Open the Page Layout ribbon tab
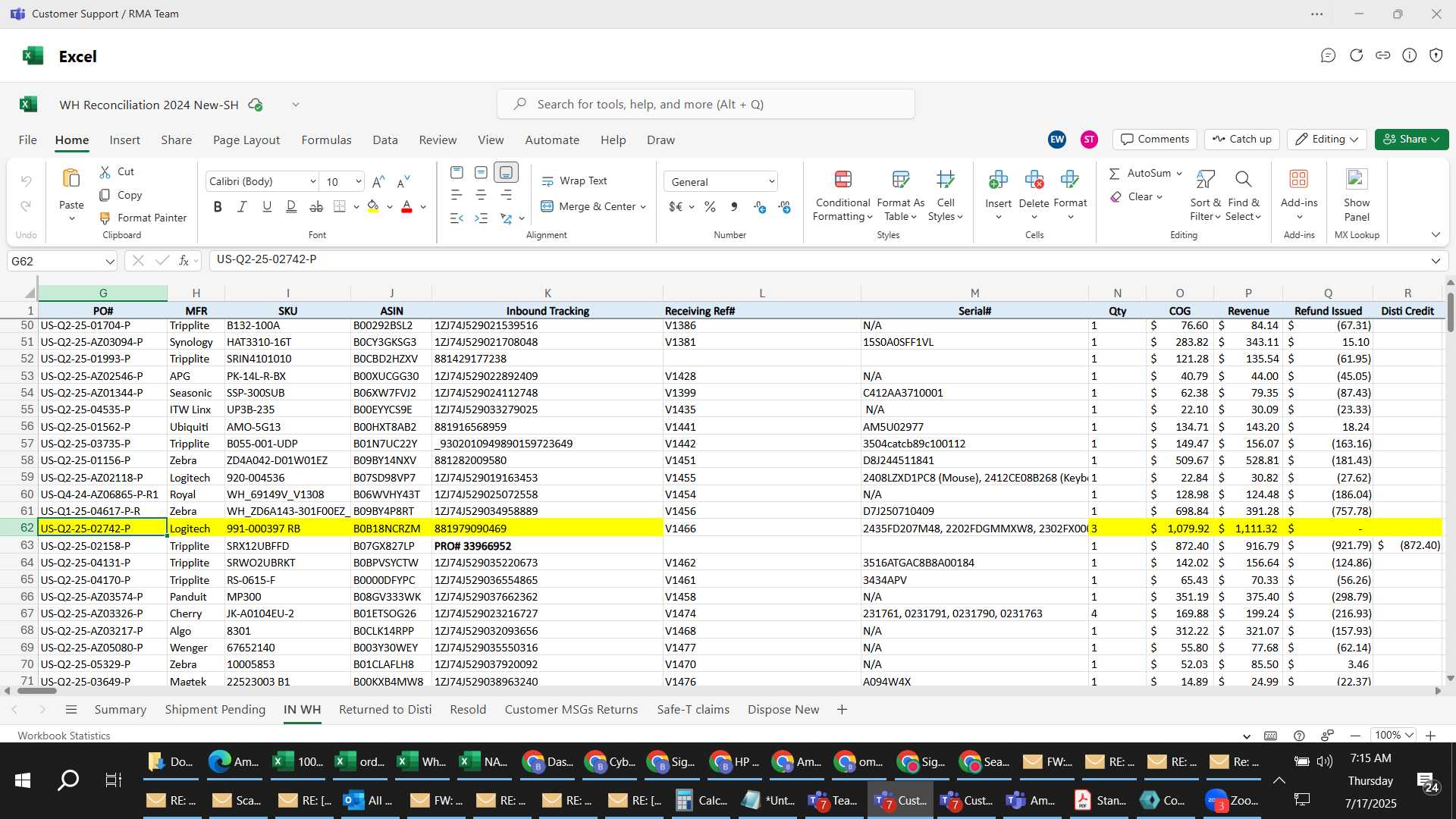This screenshot has width=1456, height=819. tap(246, 140)
